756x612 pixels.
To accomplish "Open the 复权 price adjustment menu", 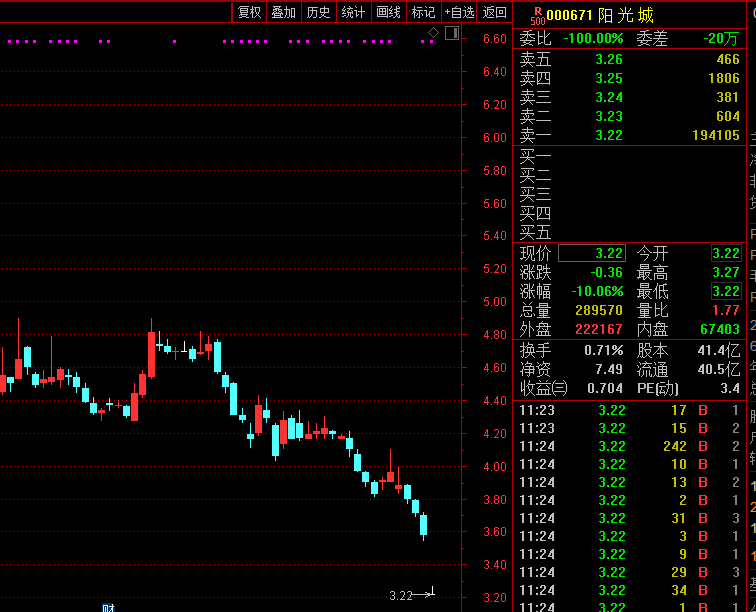I will [249, 12].
